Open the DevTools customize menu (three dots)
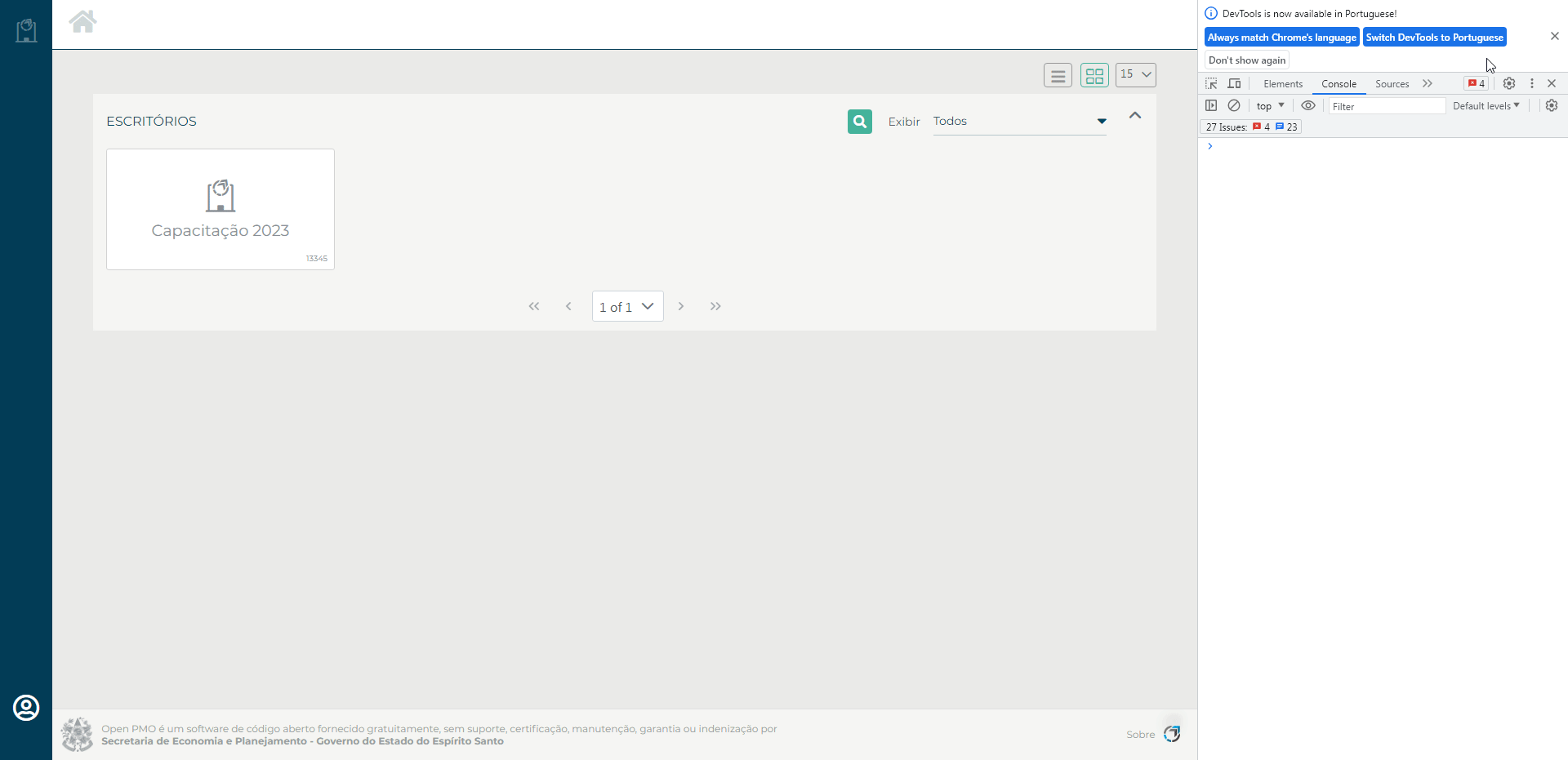Viewport: 1568px width, 760px height. [x=1531, y=83]
